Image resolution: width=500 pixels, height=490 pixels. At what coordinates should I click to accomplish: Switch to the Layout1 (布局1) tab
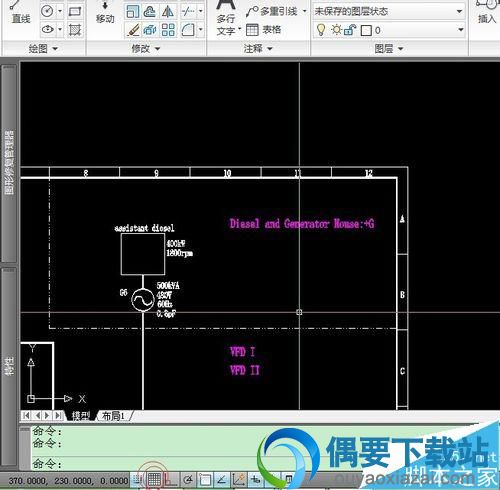click(113, 416)
